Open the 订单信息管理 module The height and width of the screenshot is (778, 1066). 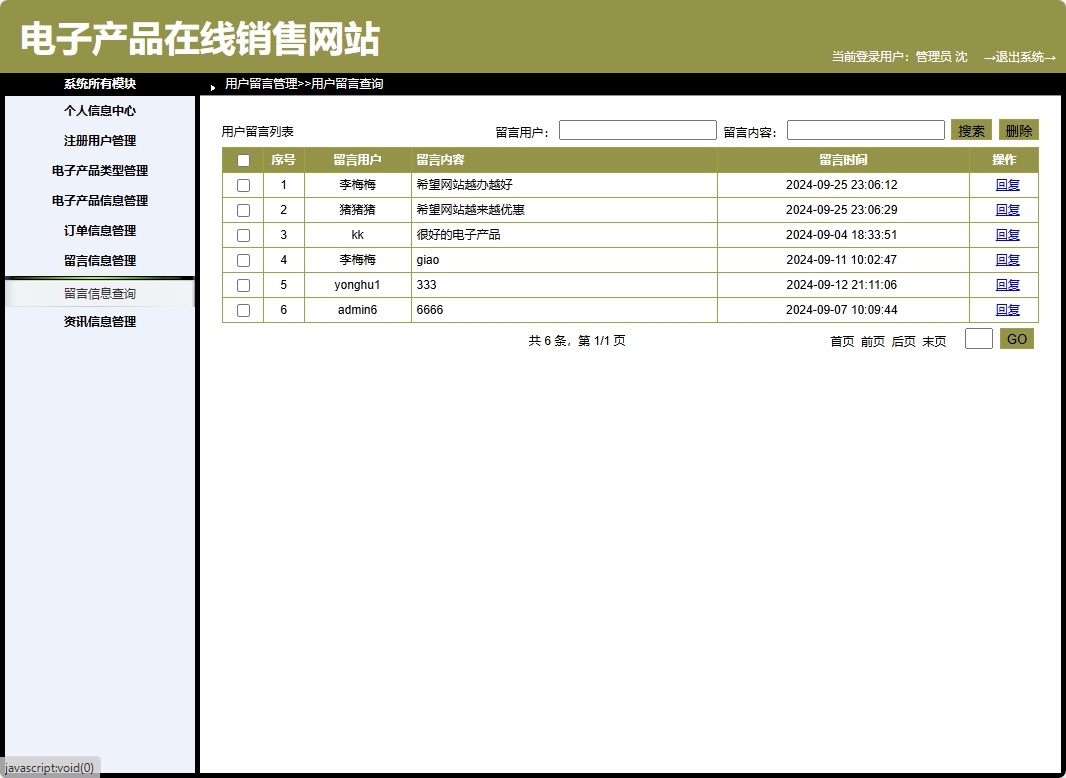coord(99,230)
